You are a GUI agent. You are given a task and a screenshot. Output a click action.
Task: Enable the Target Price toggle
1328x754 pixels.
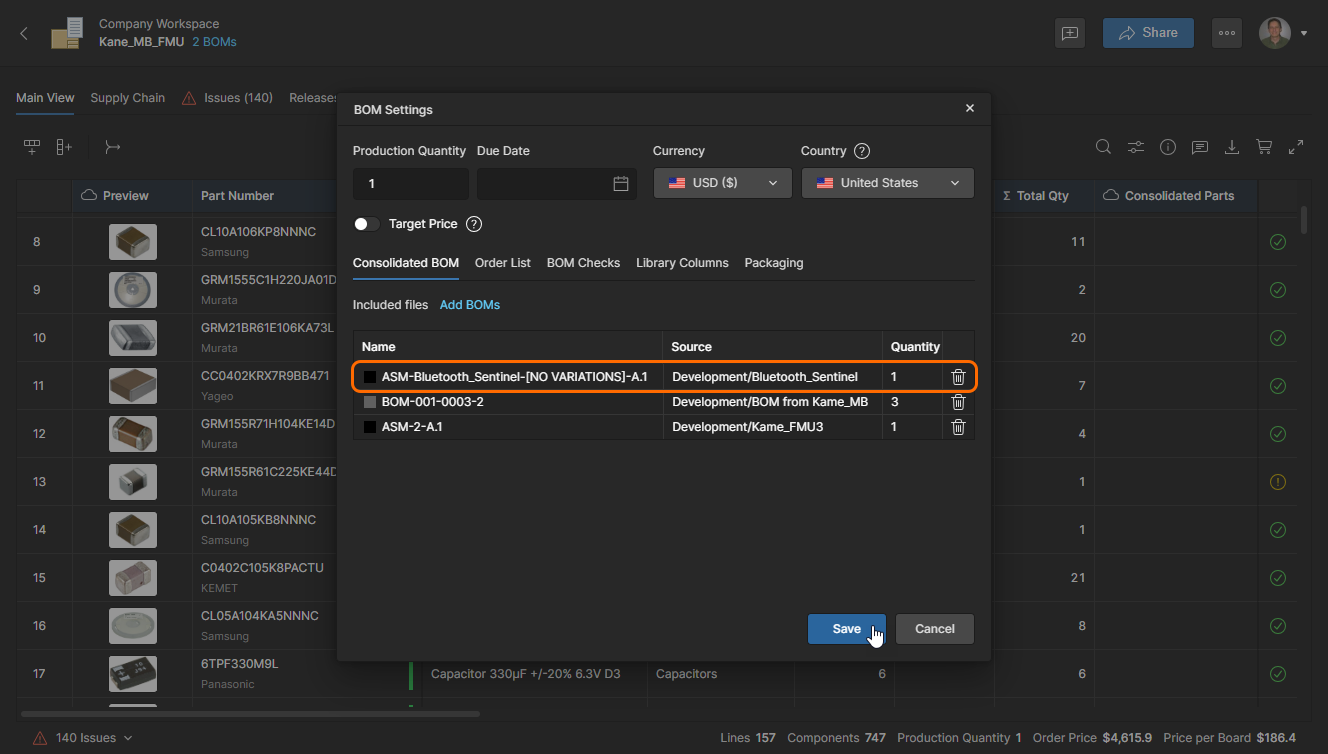(367, 224)
